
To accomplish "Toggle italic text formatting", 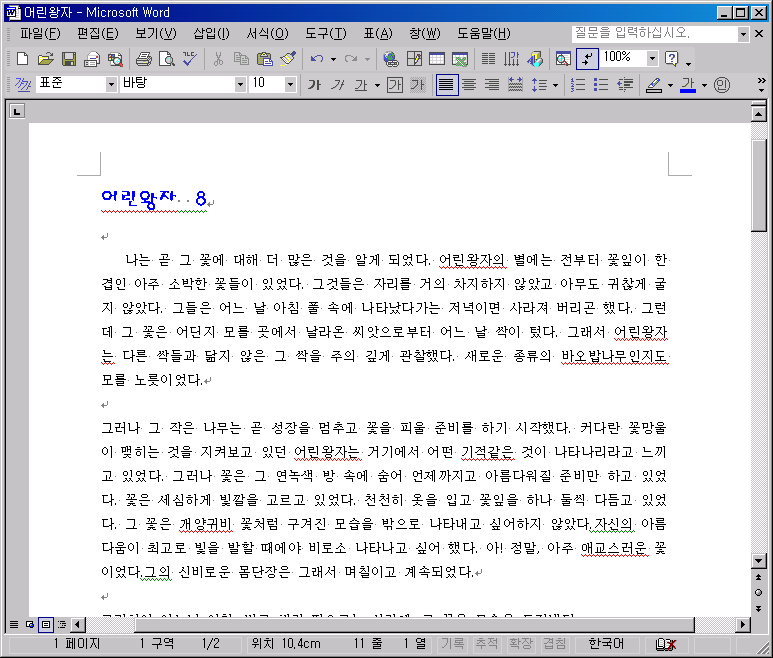I will pyautogui.click(x=337, y=85).
